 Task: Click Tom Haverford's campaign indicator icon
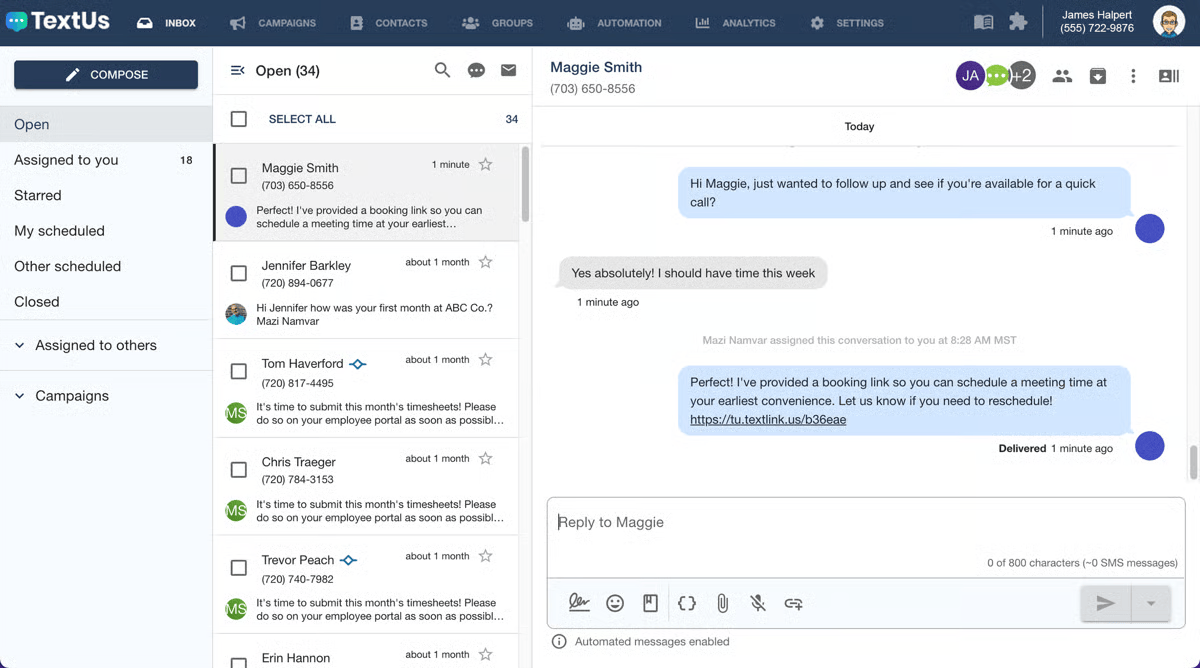coord(358,364)
